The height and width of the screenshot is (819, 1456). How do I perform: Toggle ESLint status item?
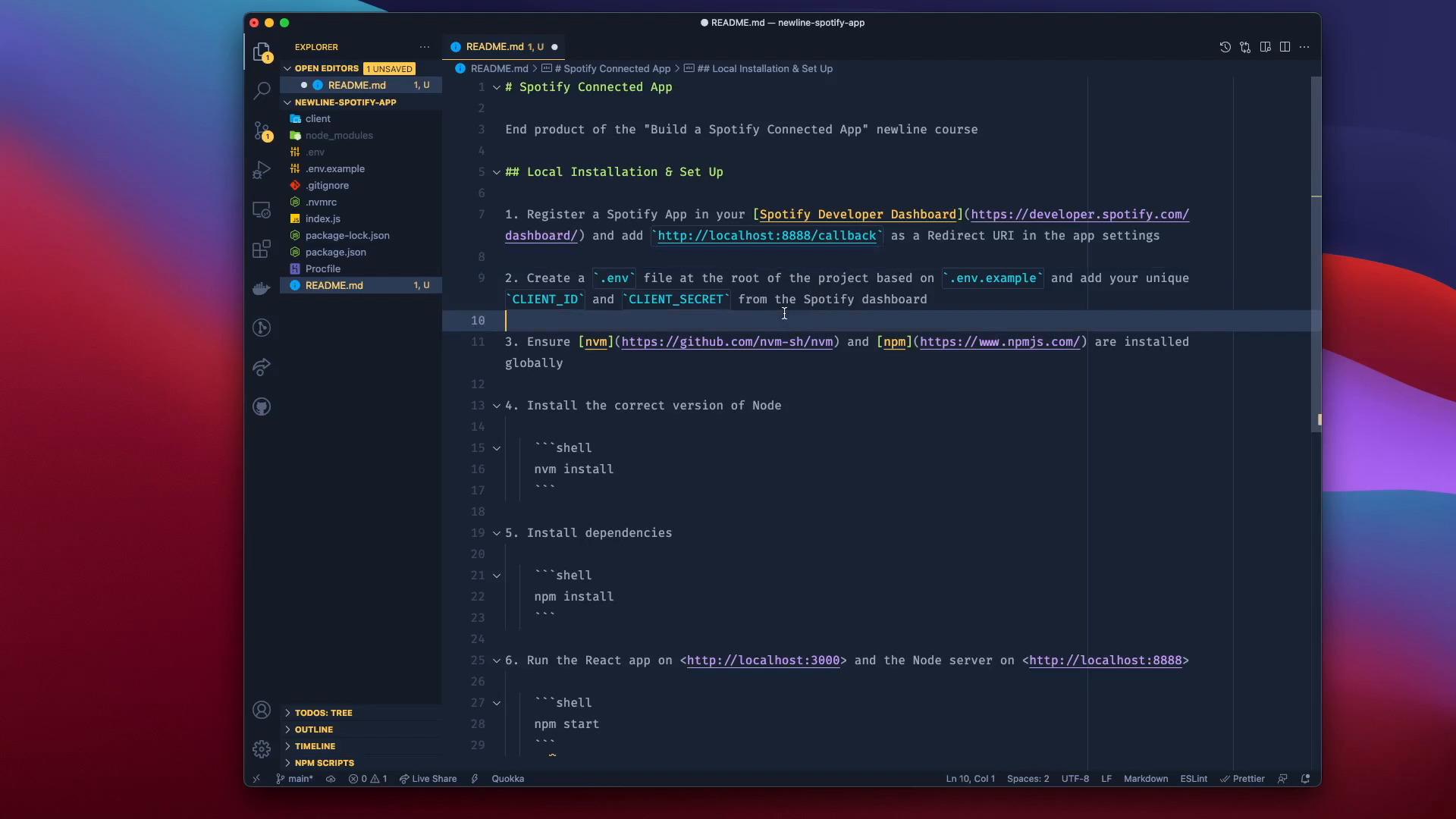pyautogui.click(x=1194, y=779)
